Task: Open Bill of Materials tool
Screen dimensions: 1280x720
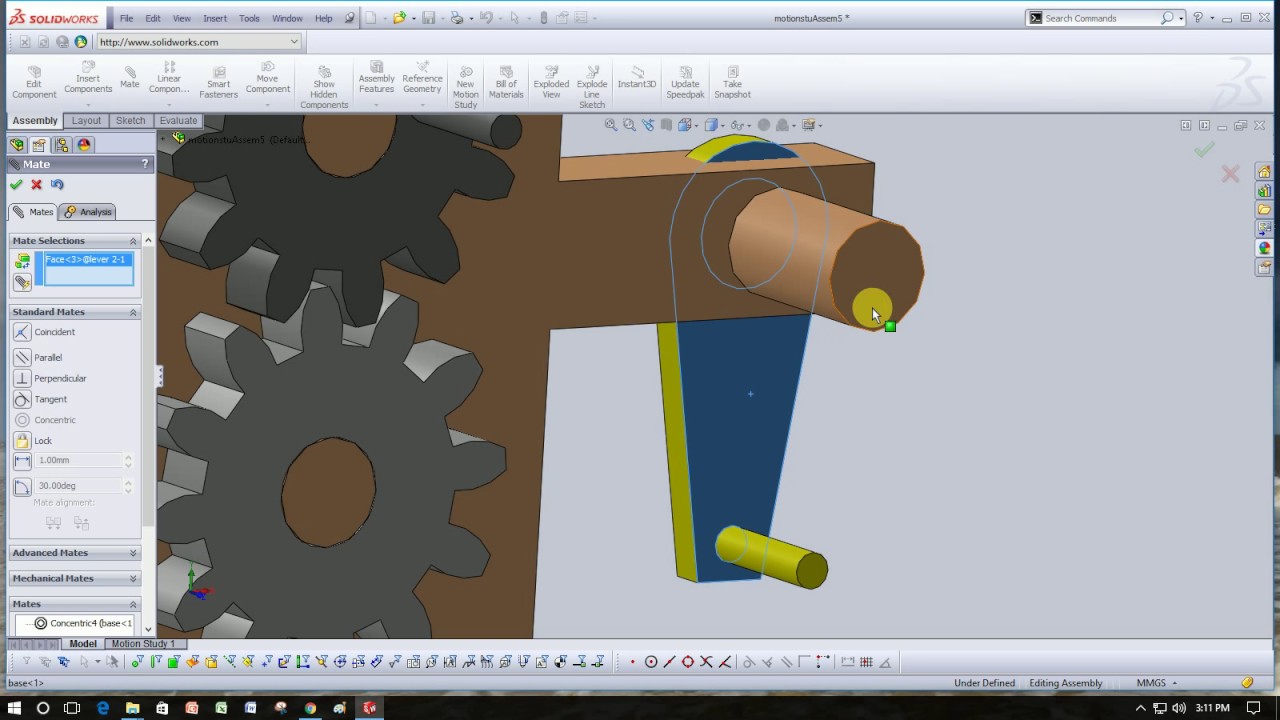Action: (x=506, y=83)
